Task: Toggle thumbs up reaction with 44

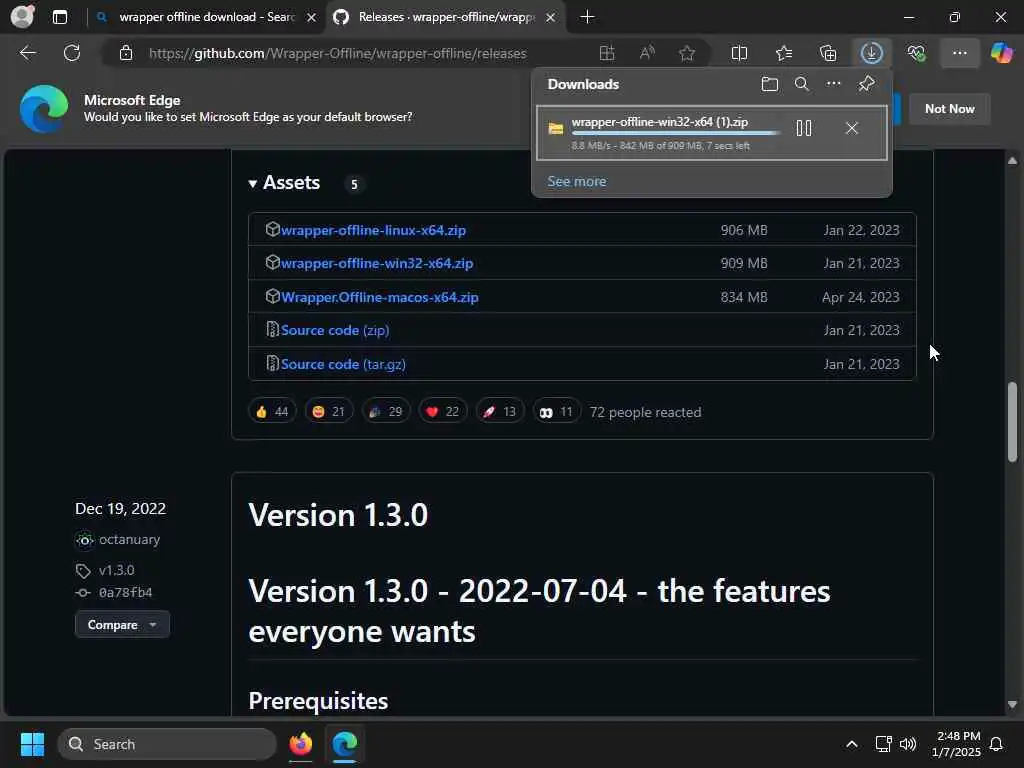Action: click(272, 411)
